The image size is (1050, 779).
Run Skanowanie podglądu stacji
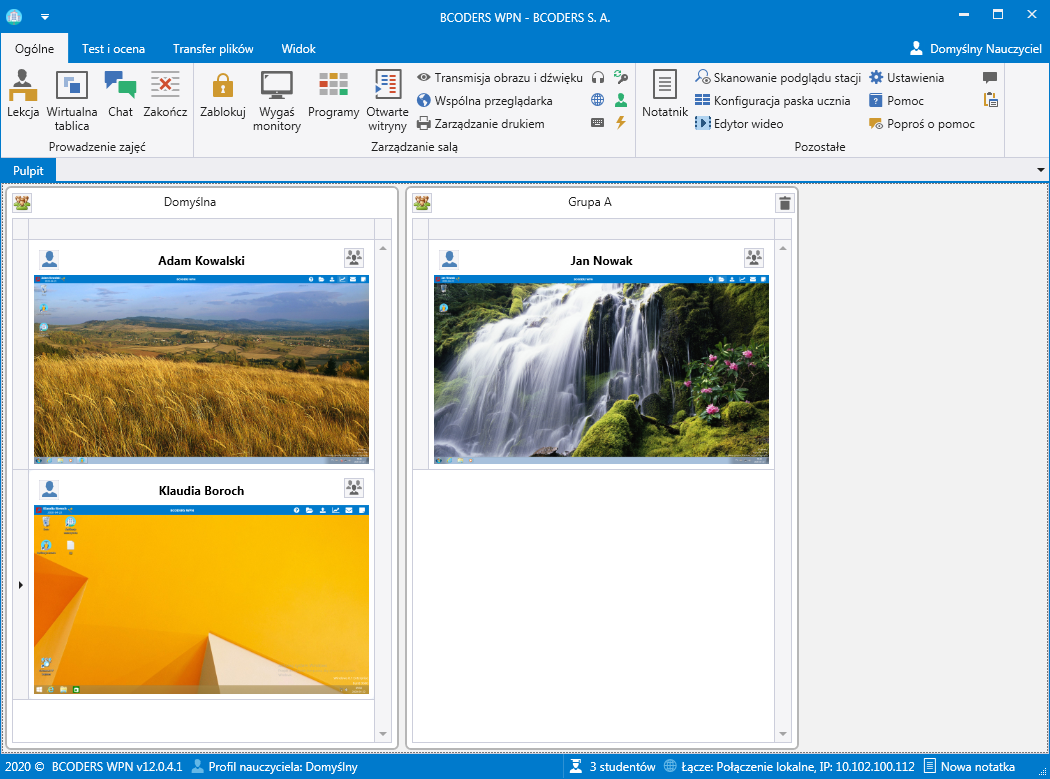point(778,78)
